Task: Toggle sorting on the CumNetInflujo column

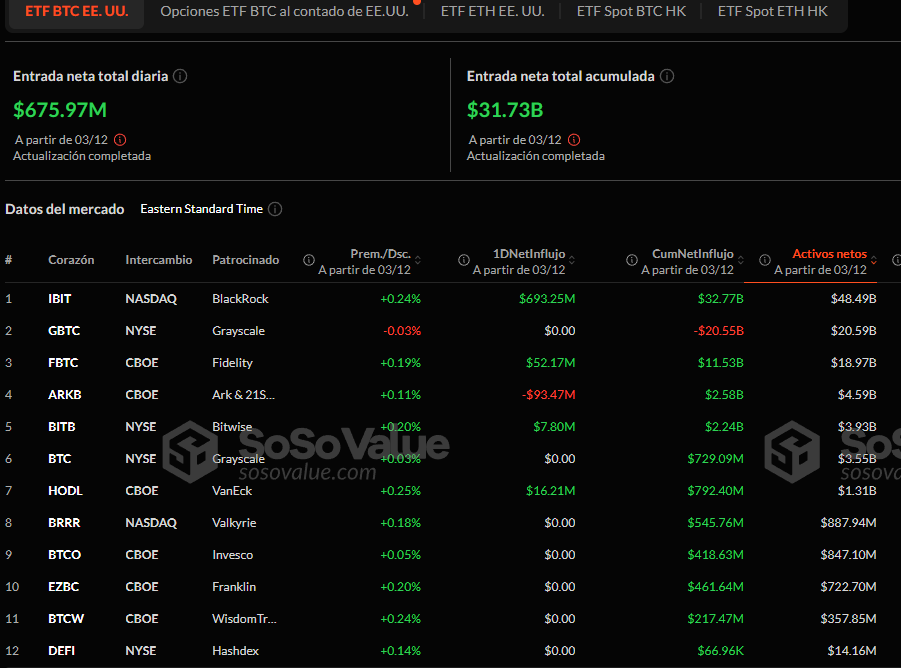Action: [740, 259]
